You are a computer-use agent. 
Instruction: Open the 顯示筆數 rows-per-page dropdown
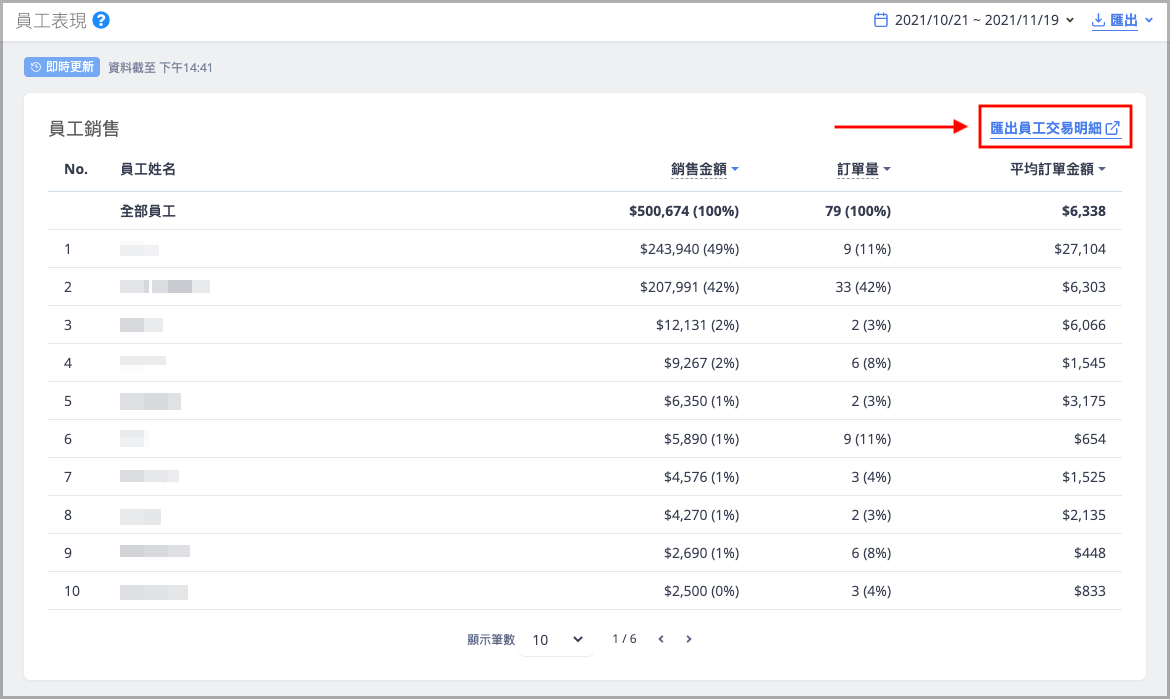click(556, 639)
